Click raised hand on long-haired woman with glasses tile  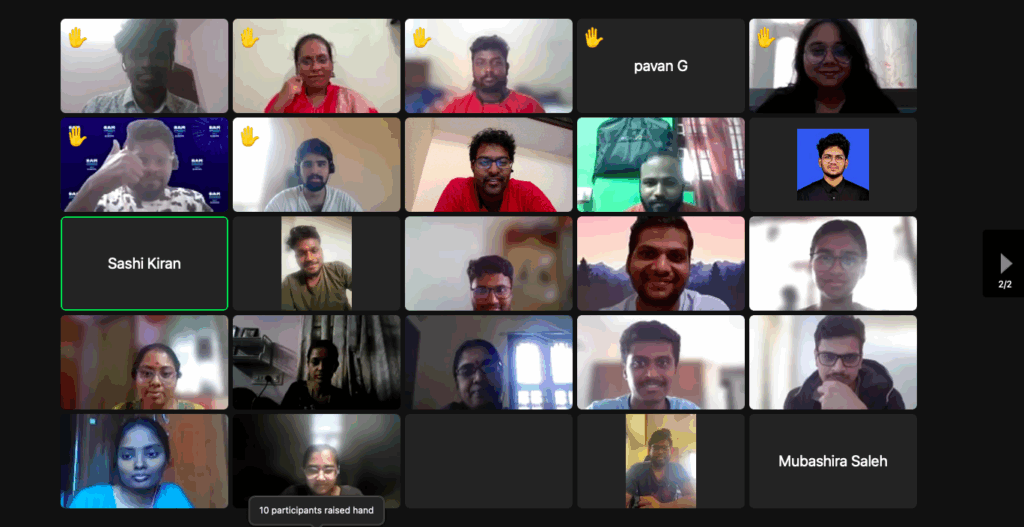pyautogui.click(x=765, y=37)
